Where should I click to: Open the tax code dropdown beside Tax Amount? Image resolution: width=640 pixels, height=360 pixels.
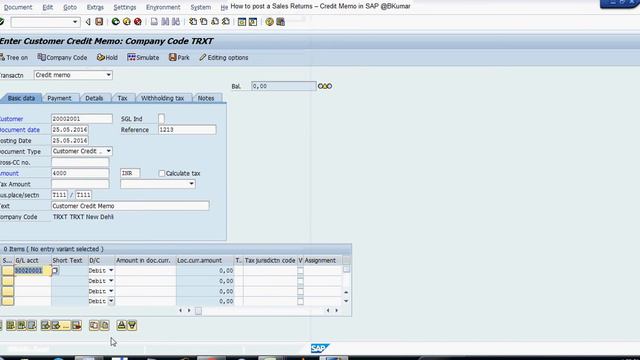[191, 184]
